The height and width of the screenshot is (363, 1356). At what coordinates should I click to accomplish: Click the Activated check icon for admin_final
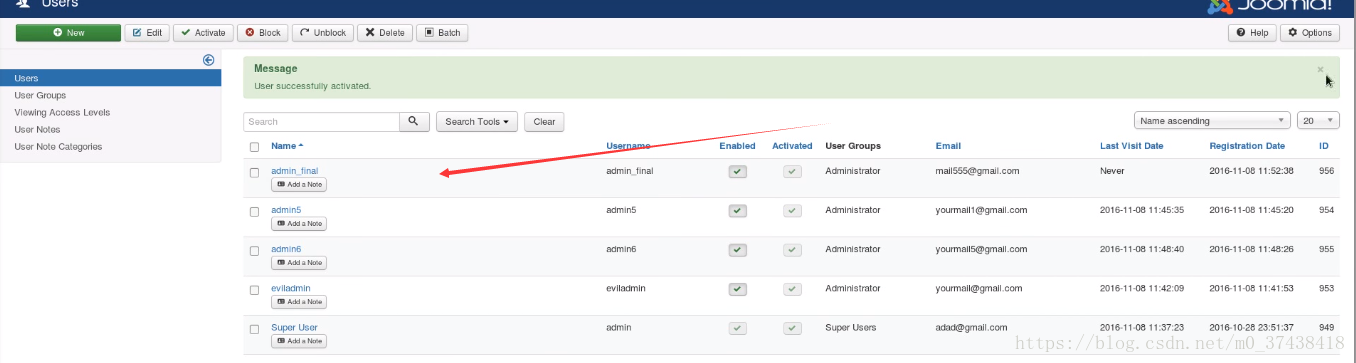tap(792, 172)
